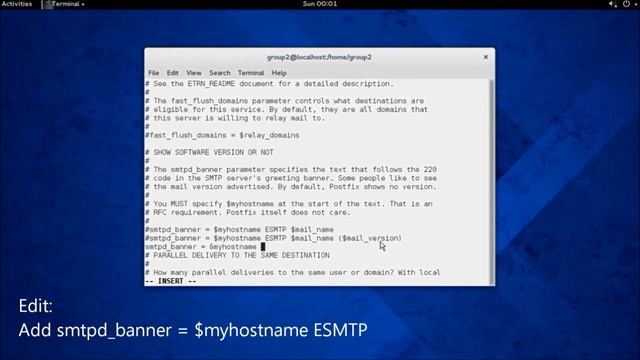The width and height of the screenshot is (640, 360).
Task: Open the Terminal menu in menu bar
Action: pyautogui.click(x=251, y=73)
